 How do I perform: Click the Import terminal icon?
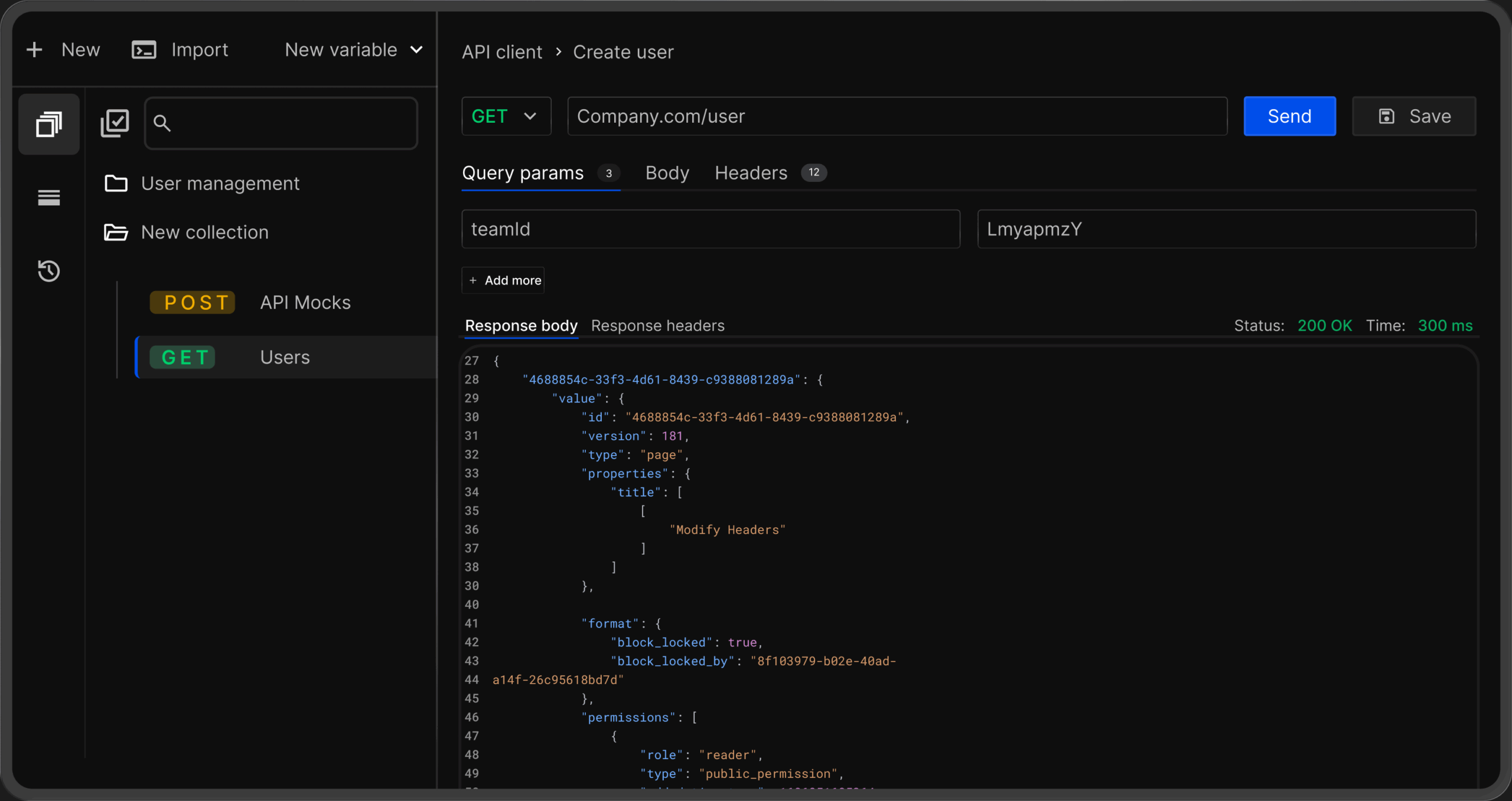[x=144, y=50]
